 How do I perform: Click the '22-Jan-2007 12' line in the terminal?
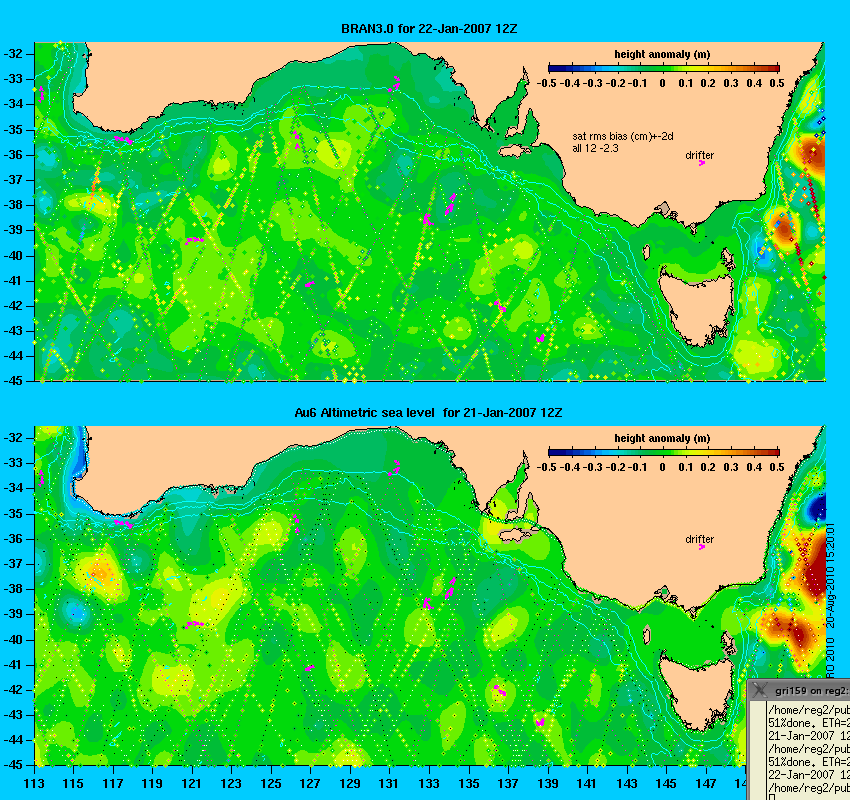click(808, 775)
